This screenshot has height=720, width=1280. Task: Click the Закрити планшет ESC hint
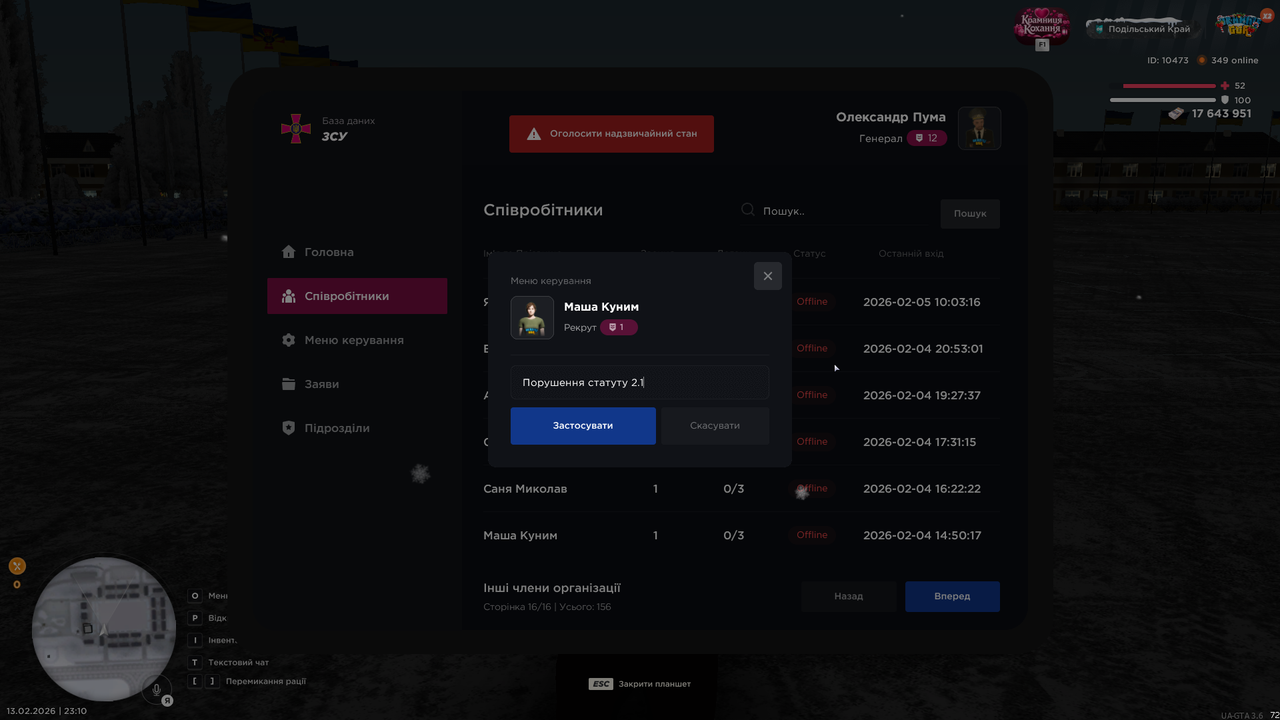click(x=640, y=684)
